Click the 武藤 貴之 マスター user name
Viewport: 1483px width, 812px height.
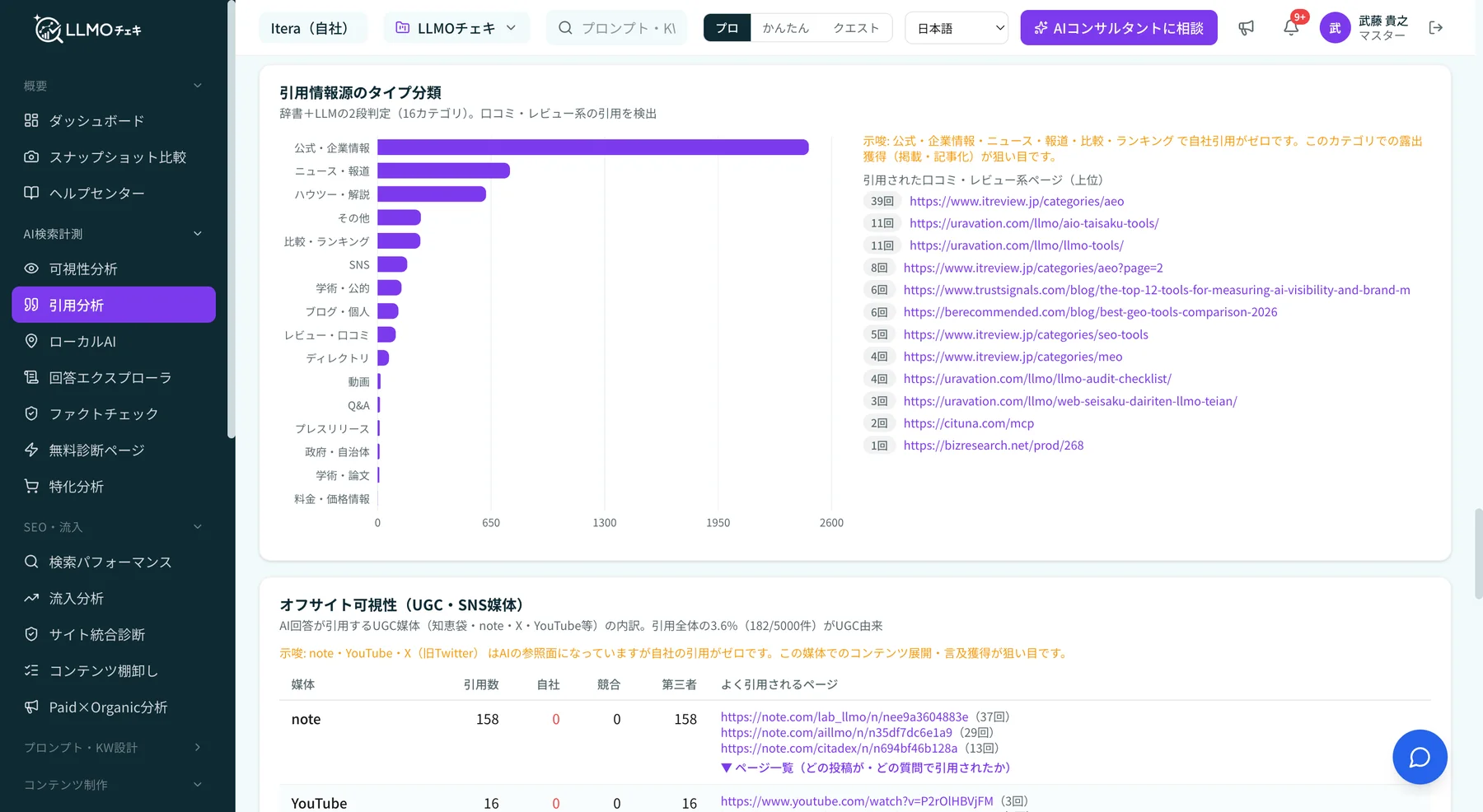coord(1383,28)
